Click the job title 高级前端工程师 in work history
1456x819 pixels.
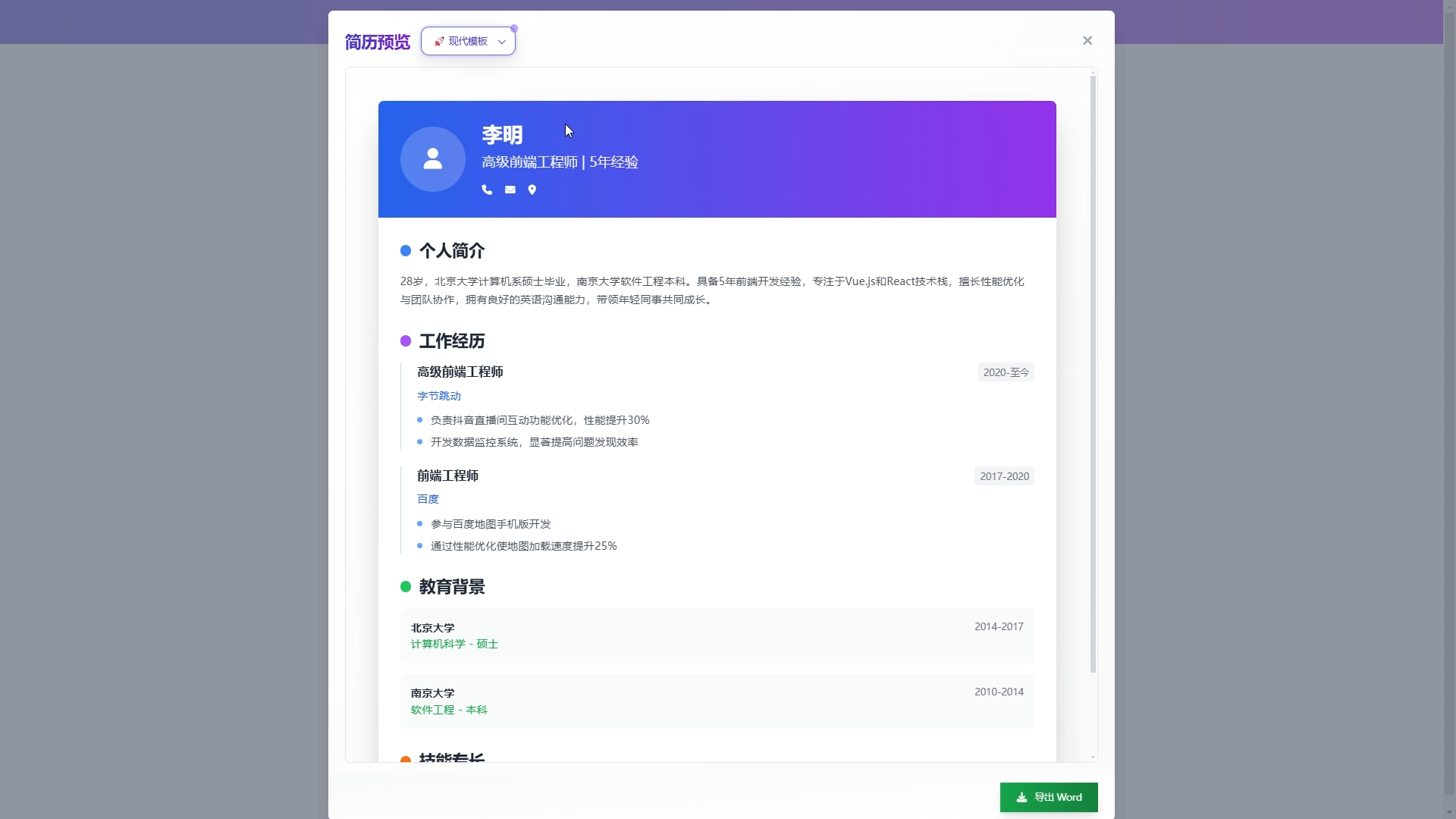coord(460,372)
